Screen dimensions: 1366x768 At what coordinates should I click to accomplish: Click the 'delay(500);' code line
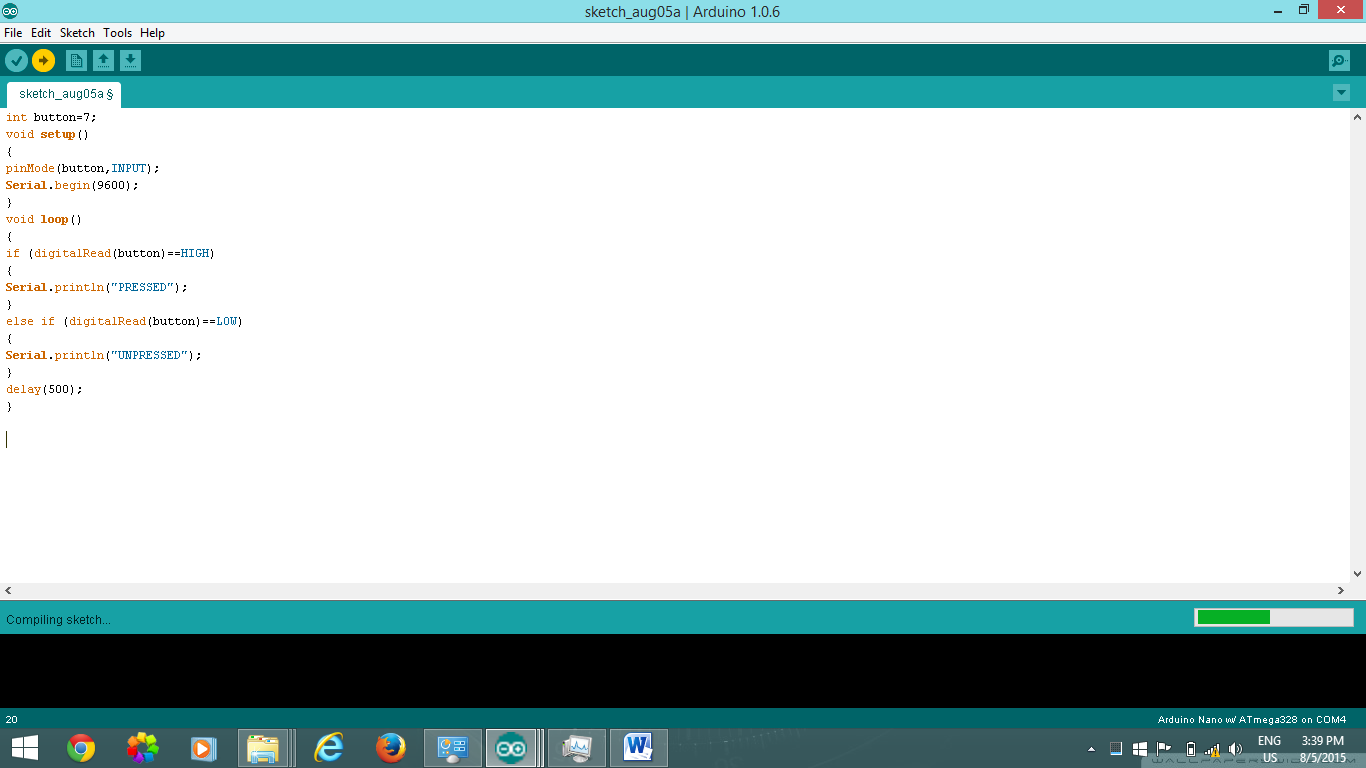(x=44, y=389)
